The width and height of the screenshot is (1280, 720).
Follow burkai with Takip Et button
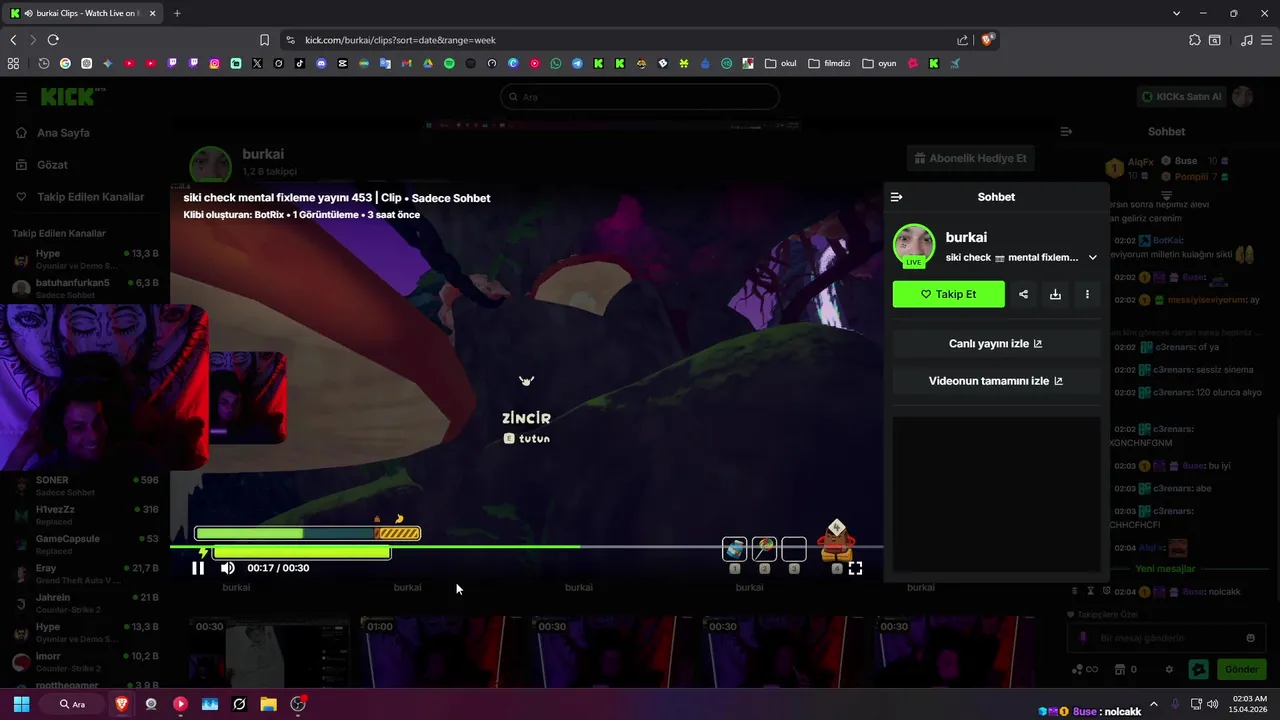[x=948, y=294]
